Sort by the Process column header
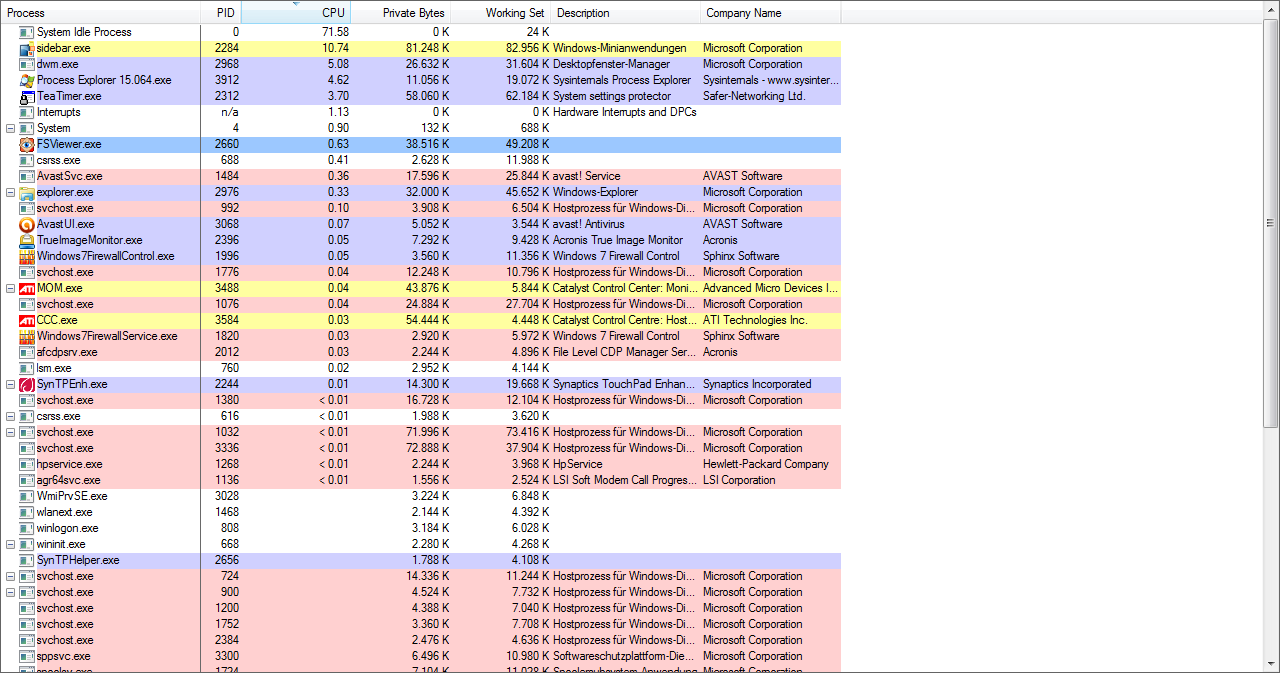 100,13
